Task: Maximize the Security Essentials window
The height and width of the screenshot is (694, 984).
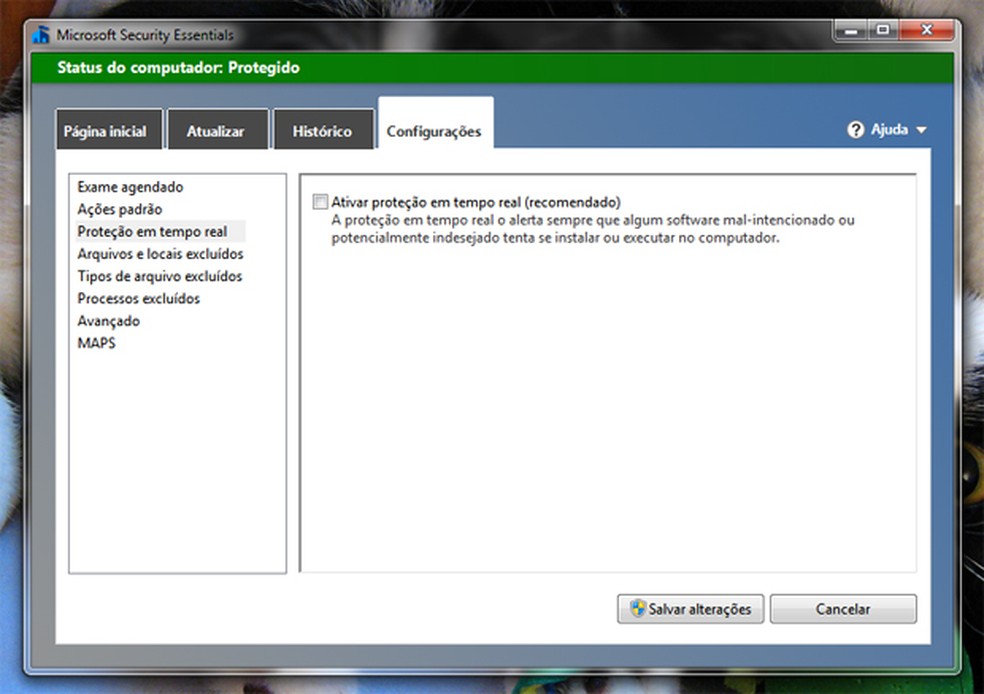Action: click(883, 30)
